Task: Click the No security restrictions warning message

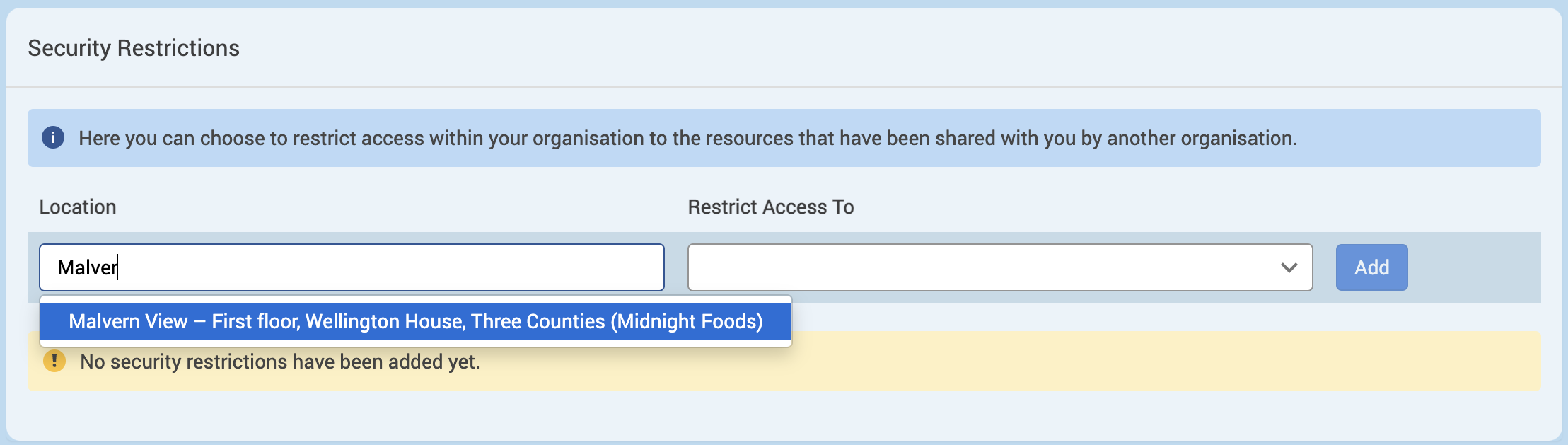Action: (280, 362)
